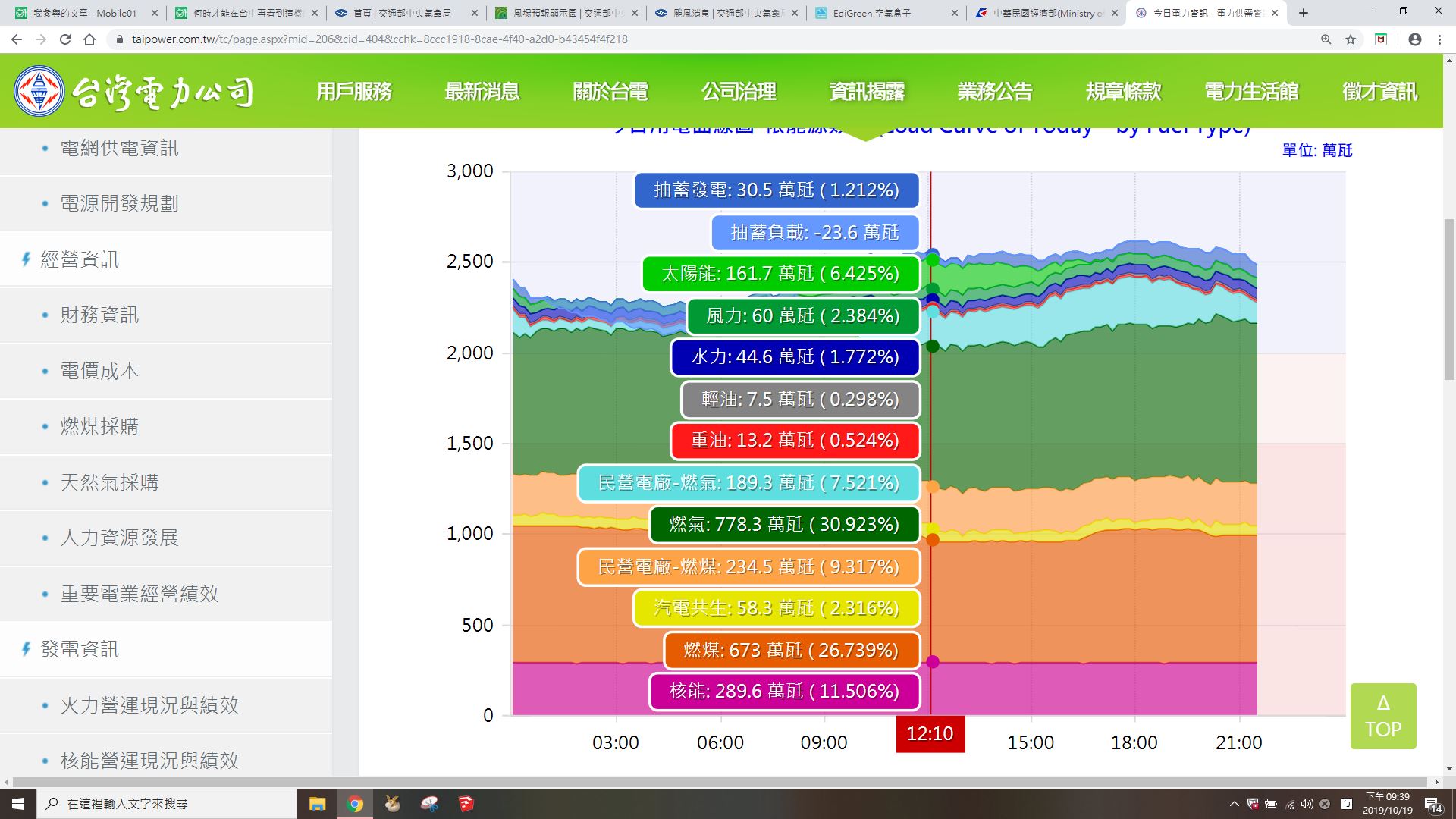Open the 關於台電 menu
The image size is (1456, 819).
[x=610, y=92]
